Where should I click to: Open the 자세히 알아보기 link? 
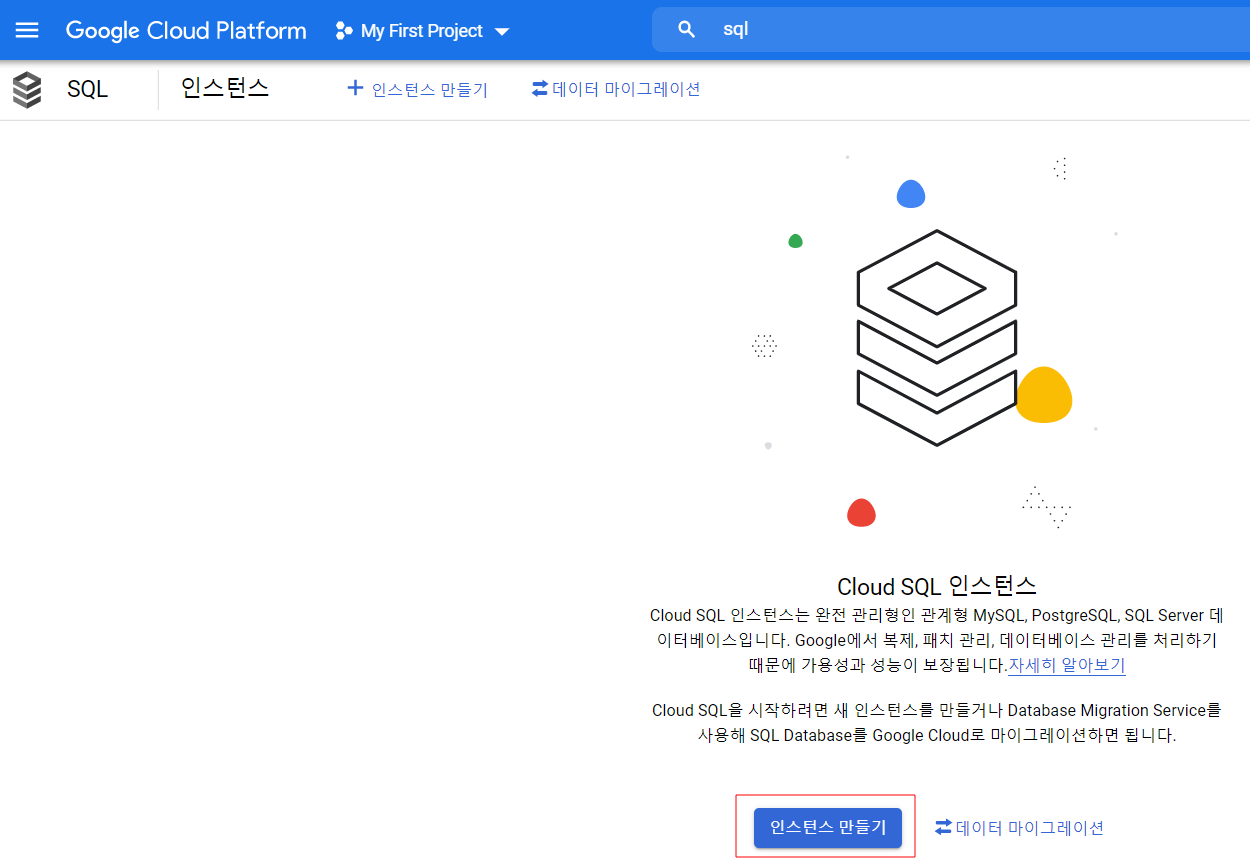click(1067, 665)
